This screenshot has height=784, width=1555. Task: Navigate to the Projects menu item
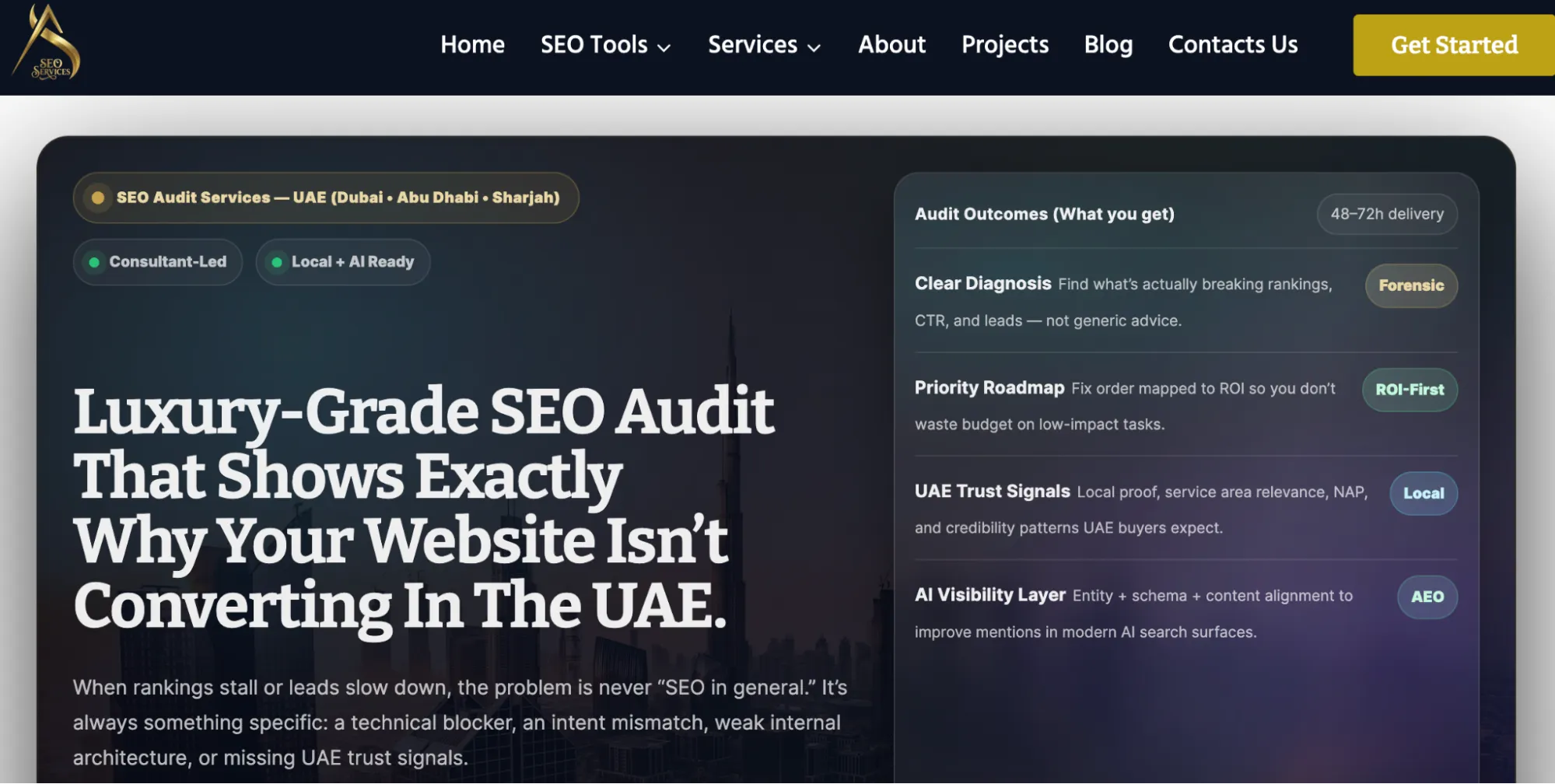coord(1004,44)
